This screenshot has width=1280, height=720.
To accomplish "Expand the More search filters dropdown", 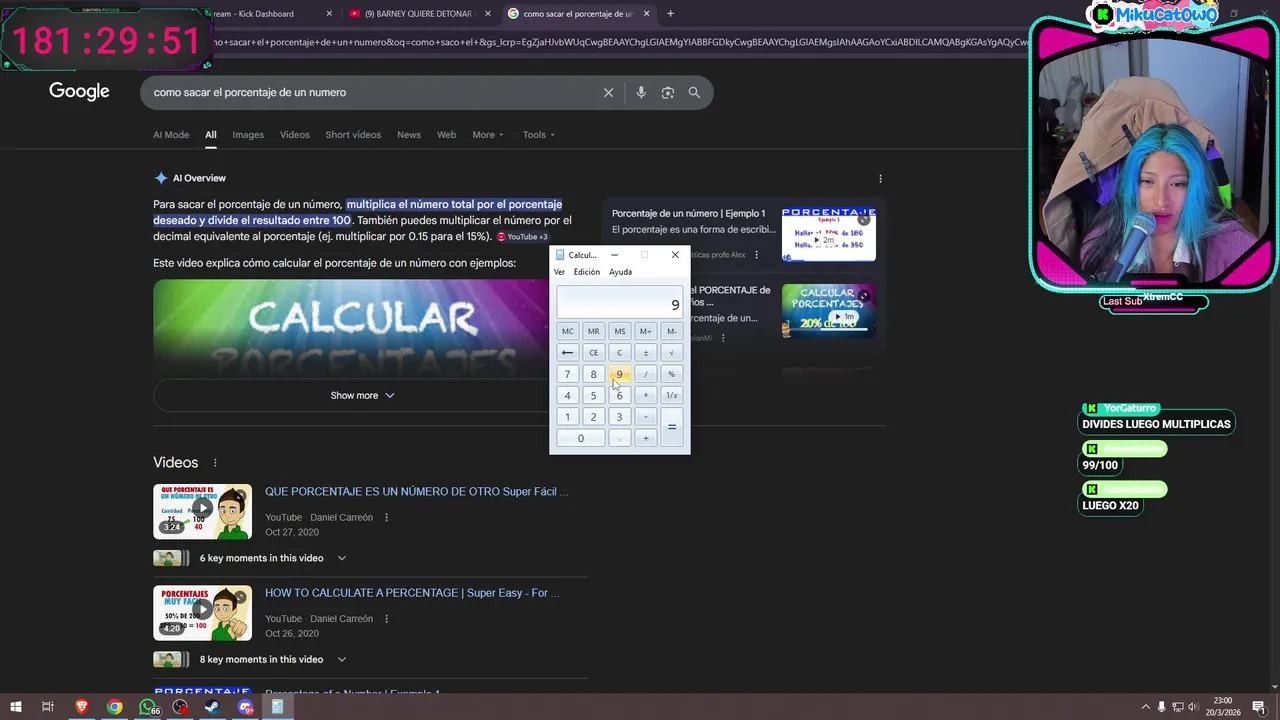I will 488,135.
